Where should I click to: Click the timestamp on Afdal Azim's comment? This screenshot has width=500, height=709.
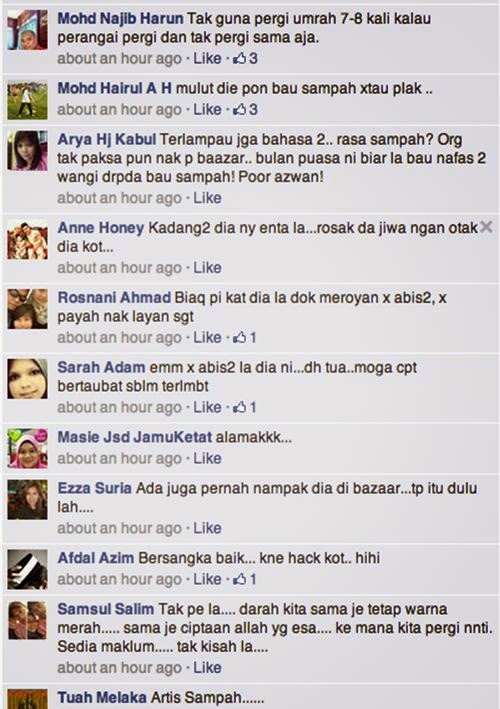(119, 579)
